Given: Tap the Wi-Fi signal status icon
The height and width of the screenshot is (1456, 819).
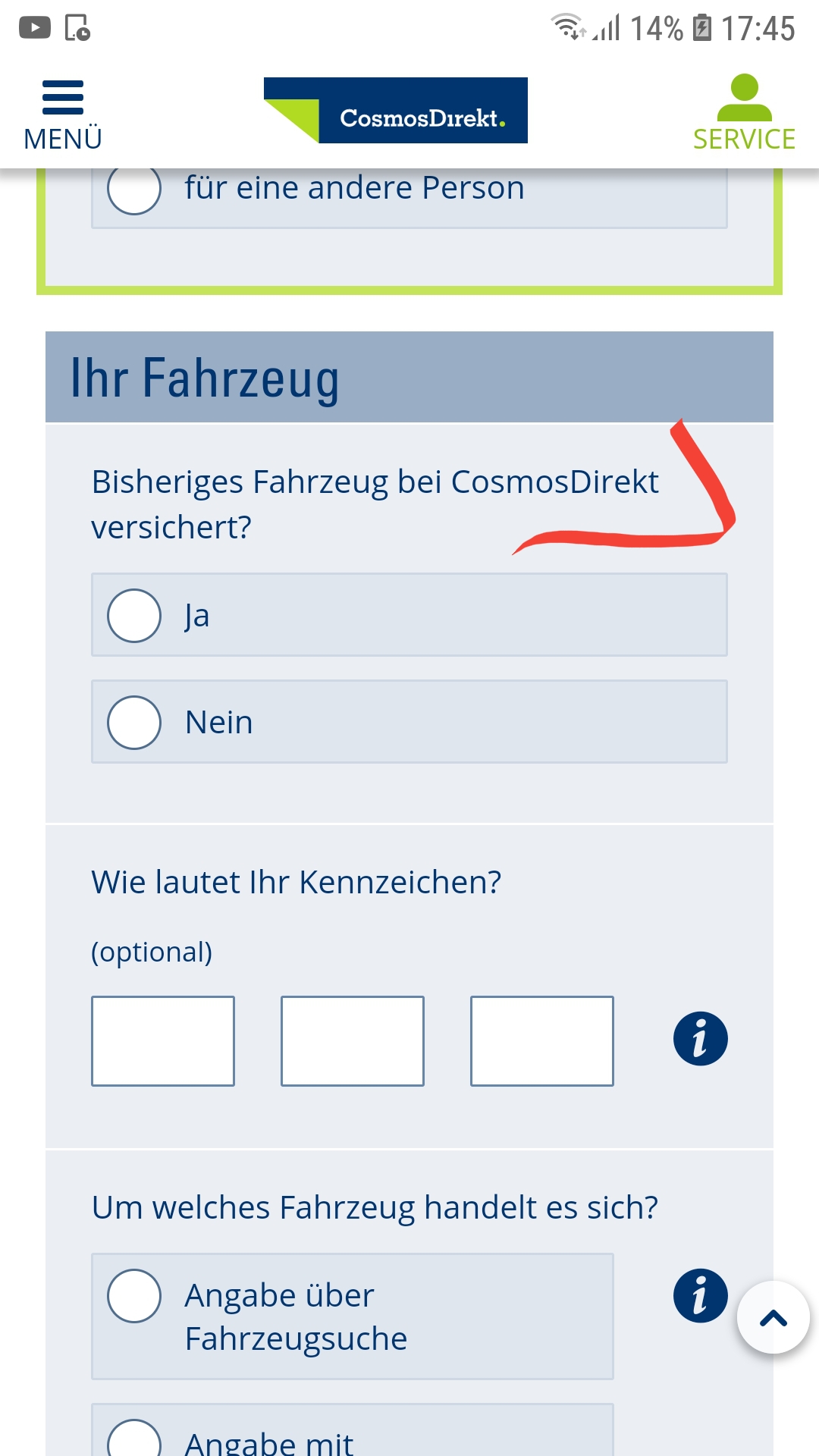Looking at the screenshot, I should pyautogui.click(x=567, y=27).
